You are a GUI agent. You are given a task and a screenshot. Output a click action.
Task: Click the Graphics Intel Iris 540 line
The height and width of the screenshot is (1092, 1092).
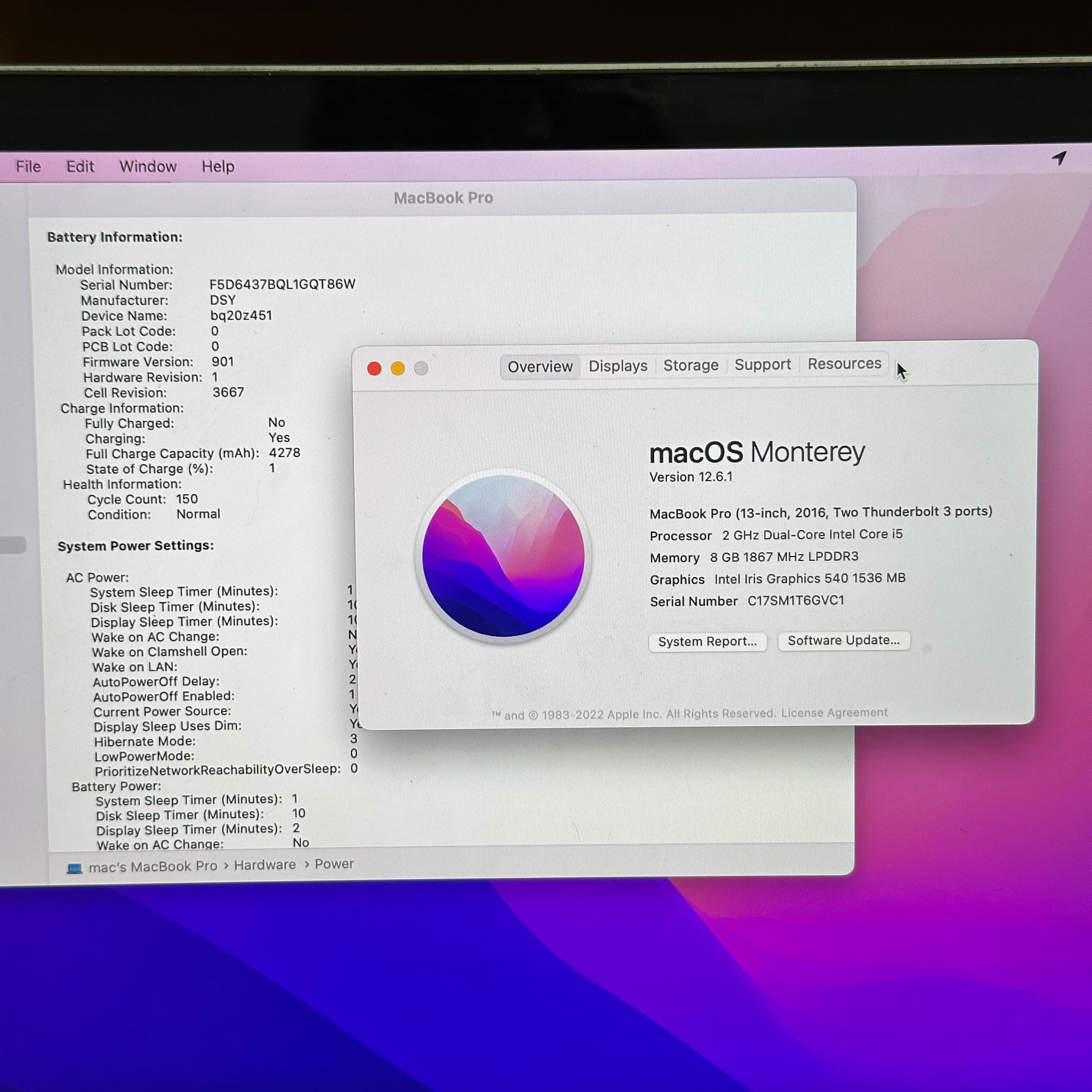[x=778, y=579]
